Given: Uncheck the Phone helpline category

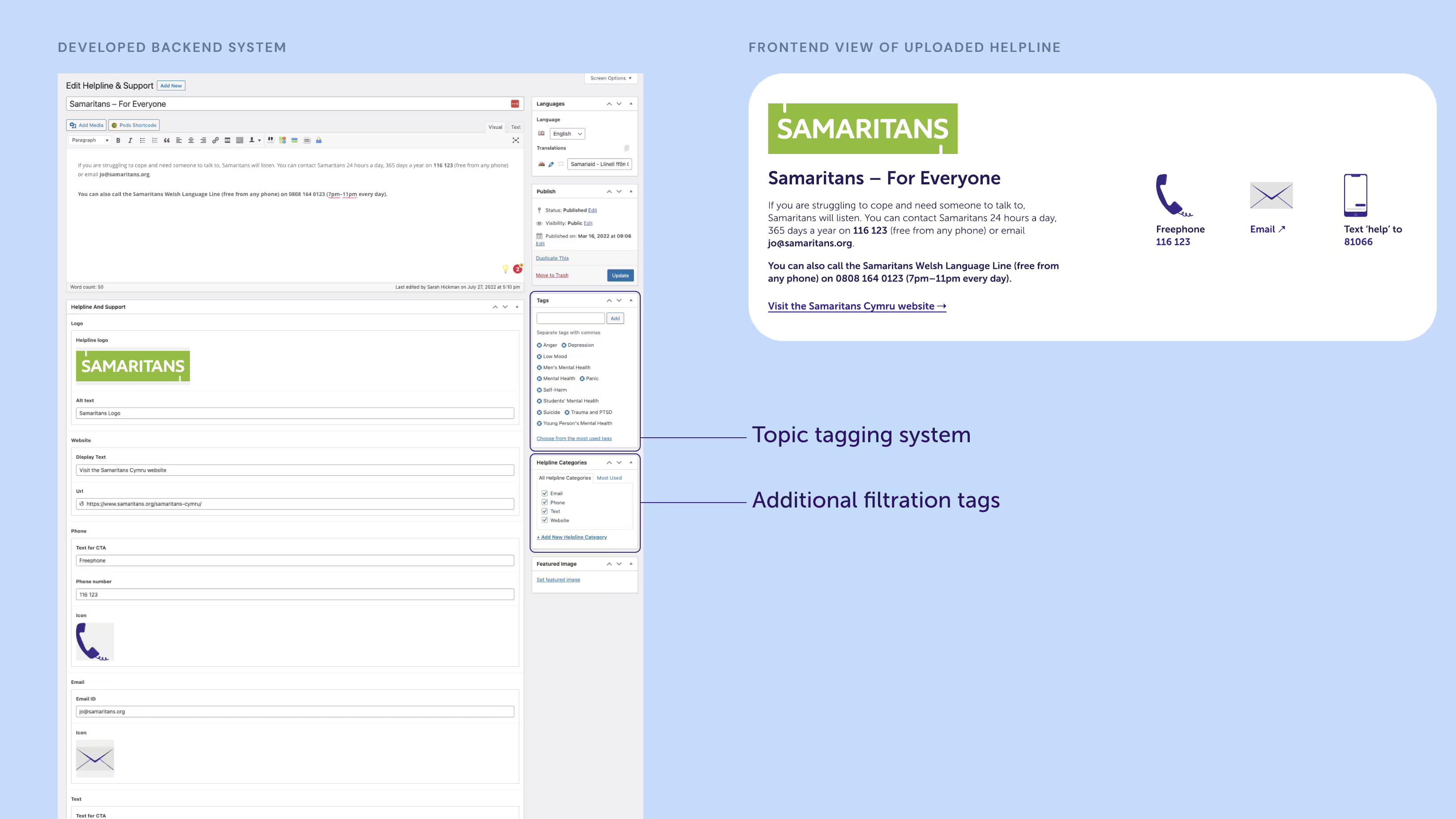Looking at the screenshot, I should (x=545, y=502).
